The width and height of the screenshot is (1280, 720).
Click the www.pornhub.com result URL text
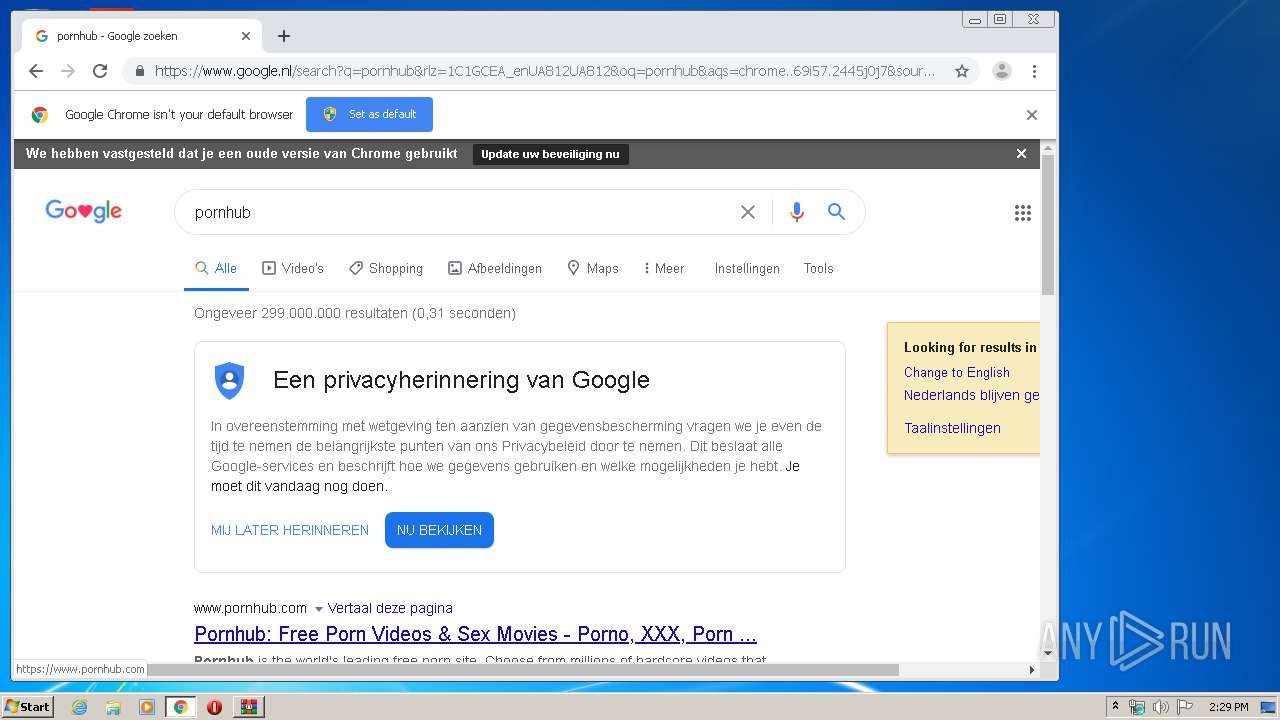[250, 608]
